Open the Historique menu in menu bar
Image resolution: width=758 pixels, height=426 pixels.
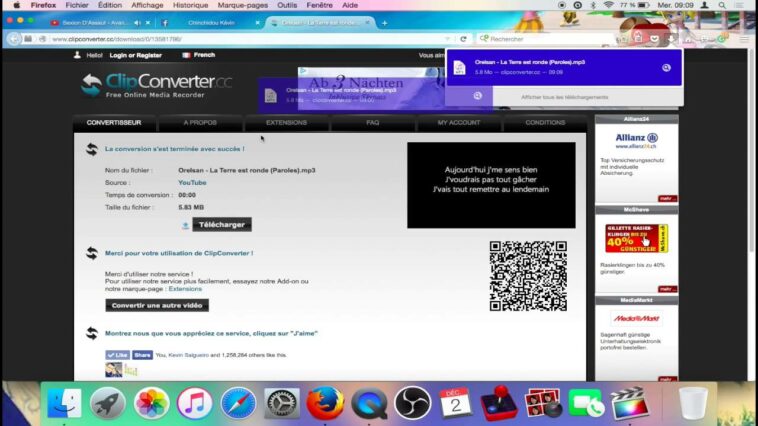click(x=190, y=5)
